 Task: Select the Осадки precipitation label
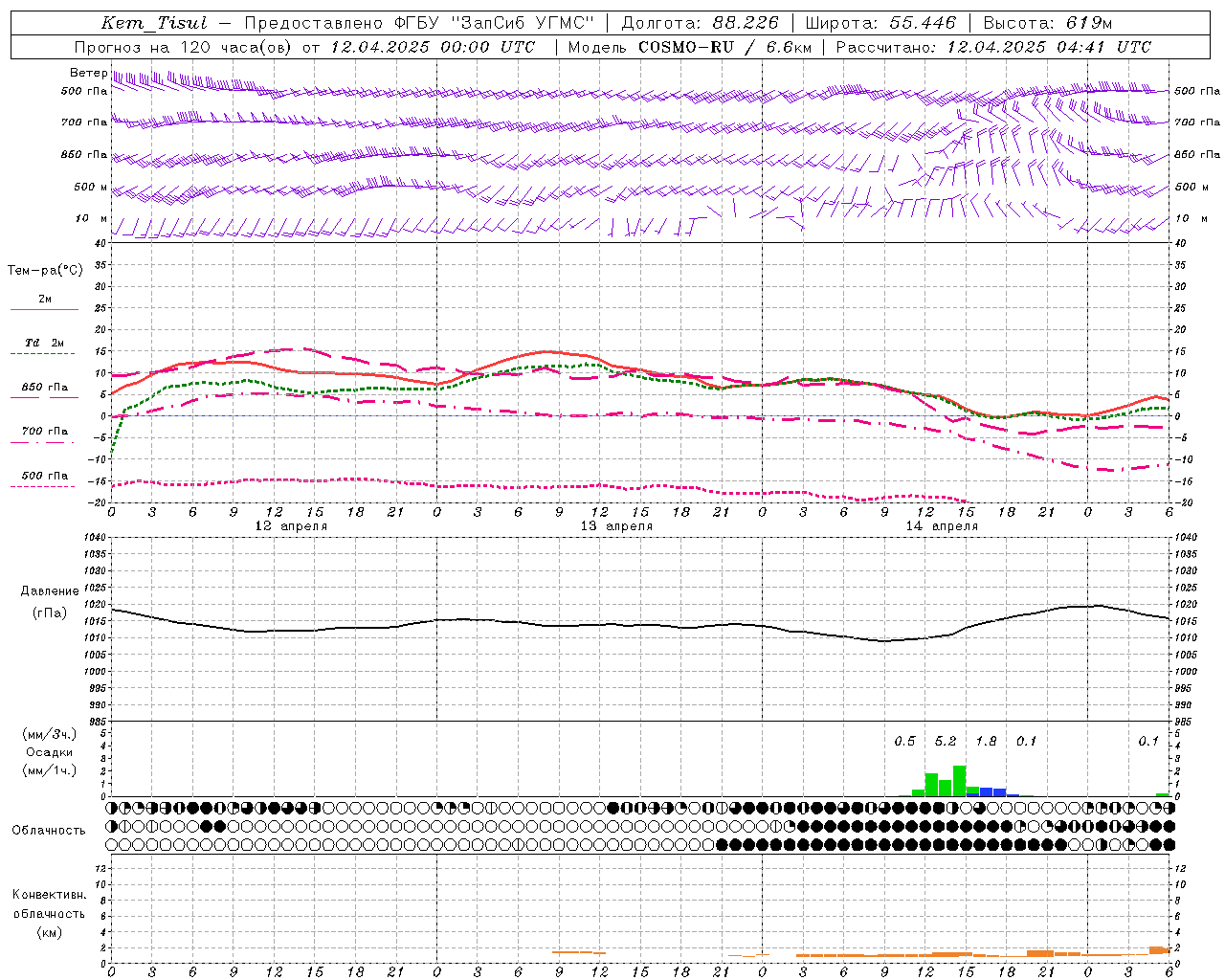pyautogui.click(x=50, y=752)
